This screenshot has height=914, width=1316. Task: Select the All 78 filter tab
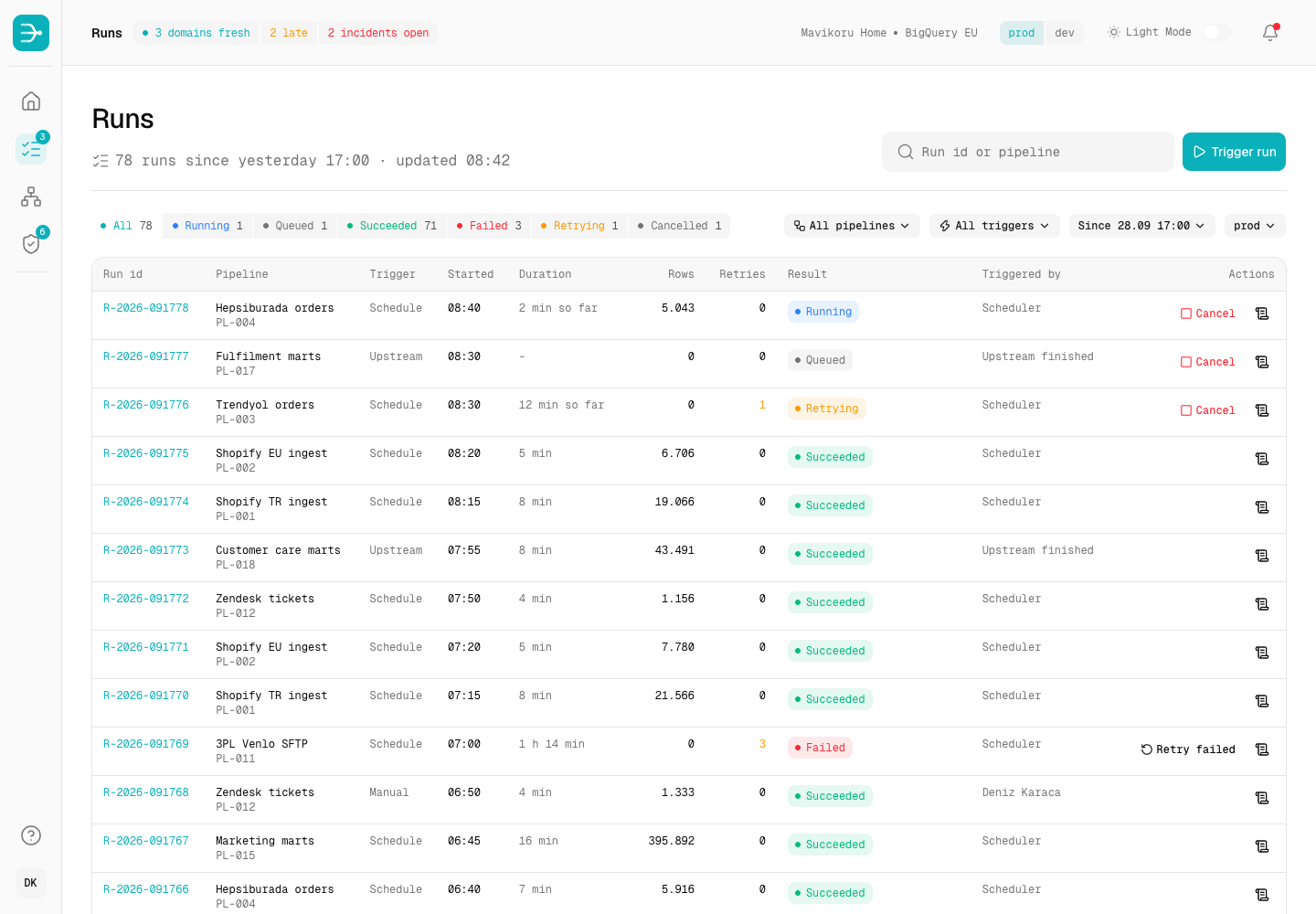coord(126,226)
